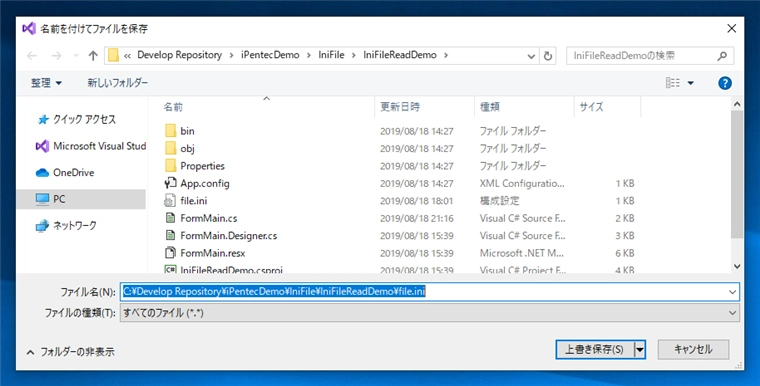Create a new folder with 新しいフォルダー
The image size is (760, 386).
[x=118, y=83]
